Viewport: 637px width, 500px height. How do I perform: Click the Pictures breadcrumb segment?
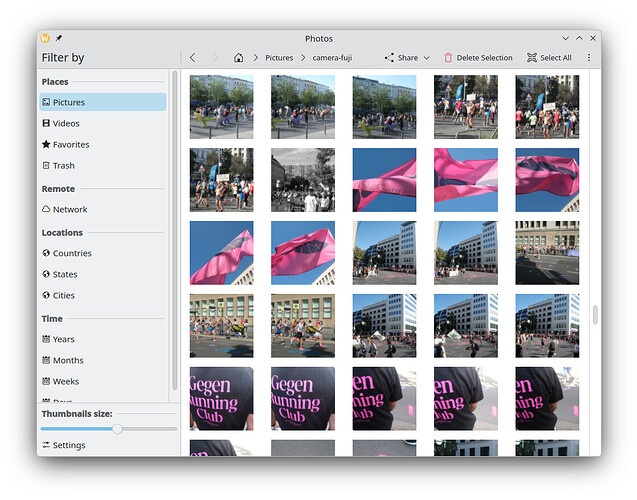click(x=279, y=58)
